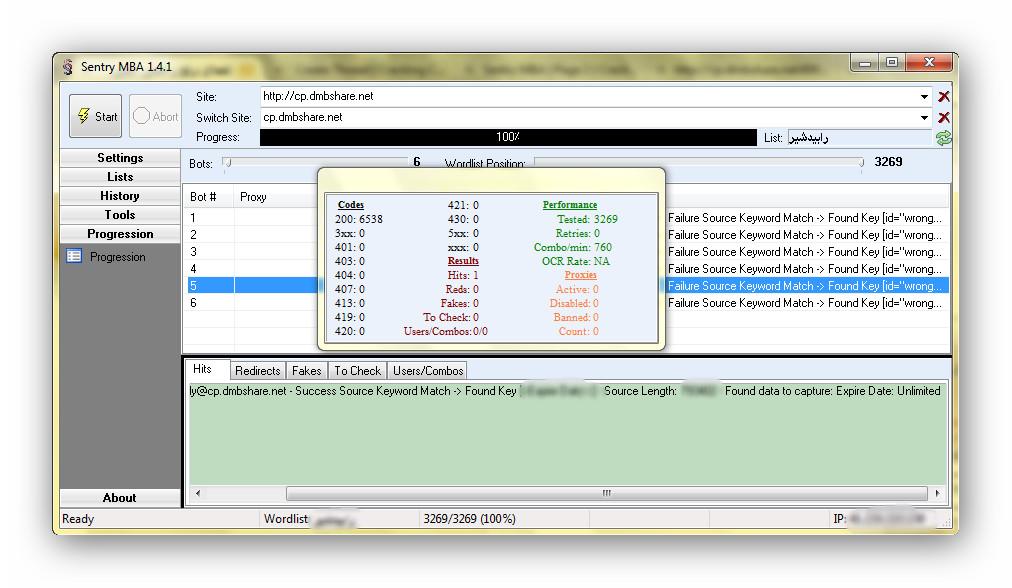Click the '200: 6538' code count
The height and width of the screenshot is (588, 1012).
pyautogui.click(x=359, y=219)
